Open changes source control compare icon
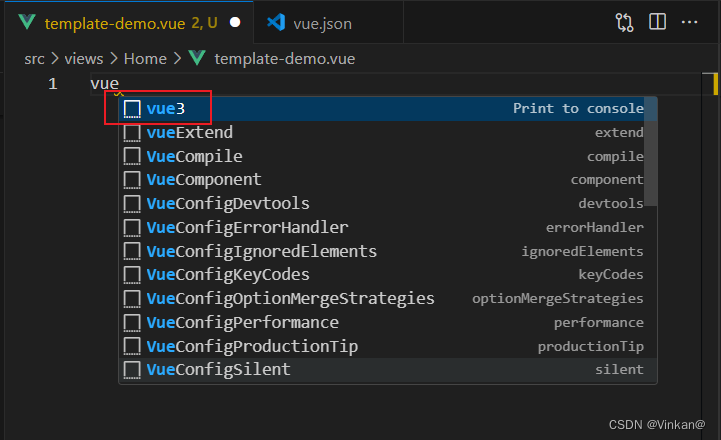The width and height of the screenshot is (721, 440). pyautogui.click(x=624, y=22)
